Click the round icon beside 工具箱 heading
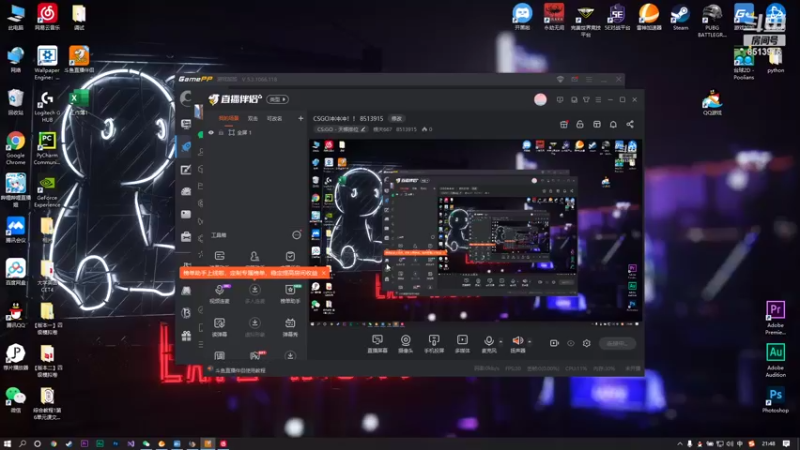Viewport: 800px width, 450px height. click(x=296, y=235)
